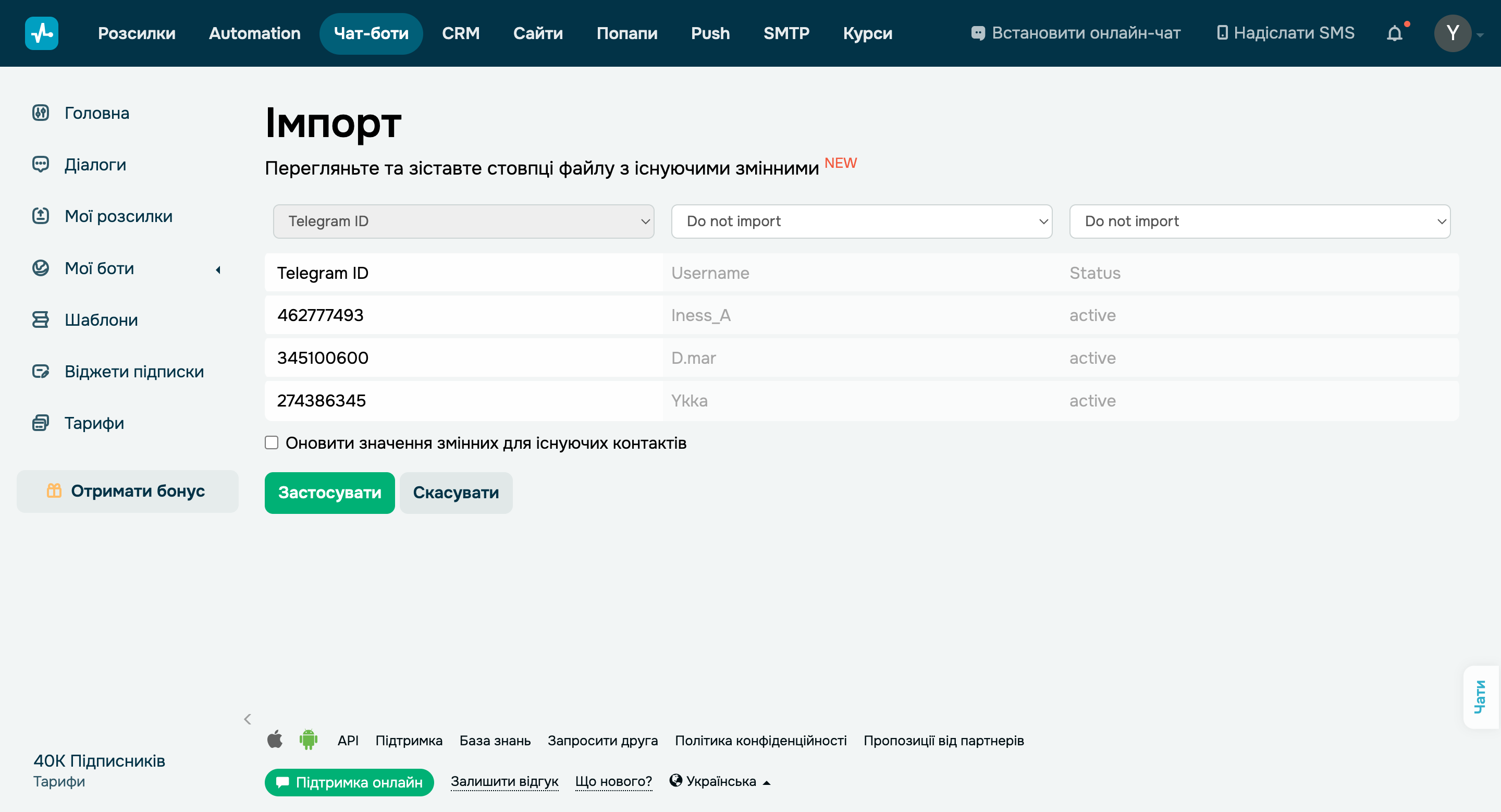
Task: Click the Віджети підписки widget icon
Action: pos(40,371)
